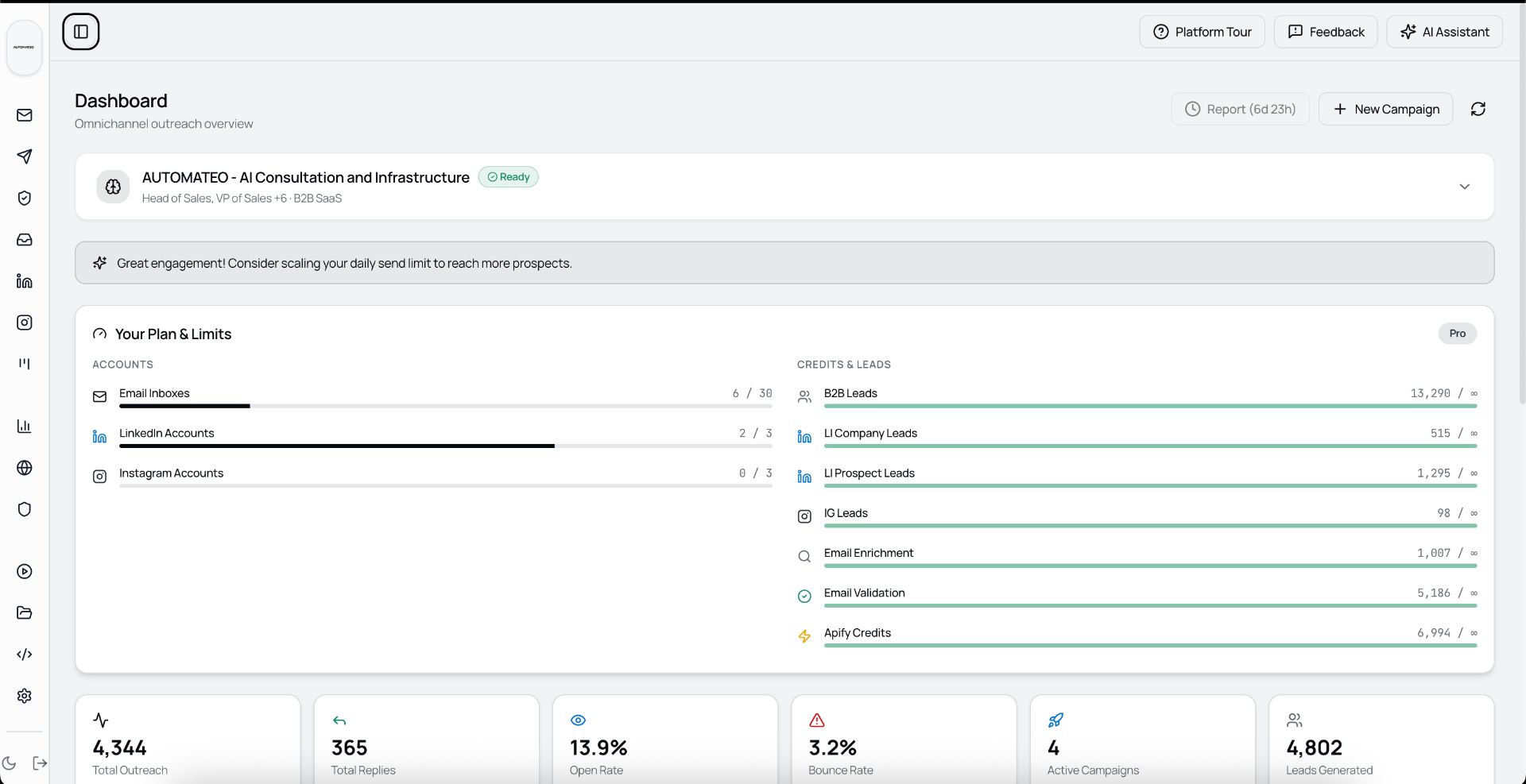
Task: Click the refresh dashboard icon
Action: pos(1478,109)
